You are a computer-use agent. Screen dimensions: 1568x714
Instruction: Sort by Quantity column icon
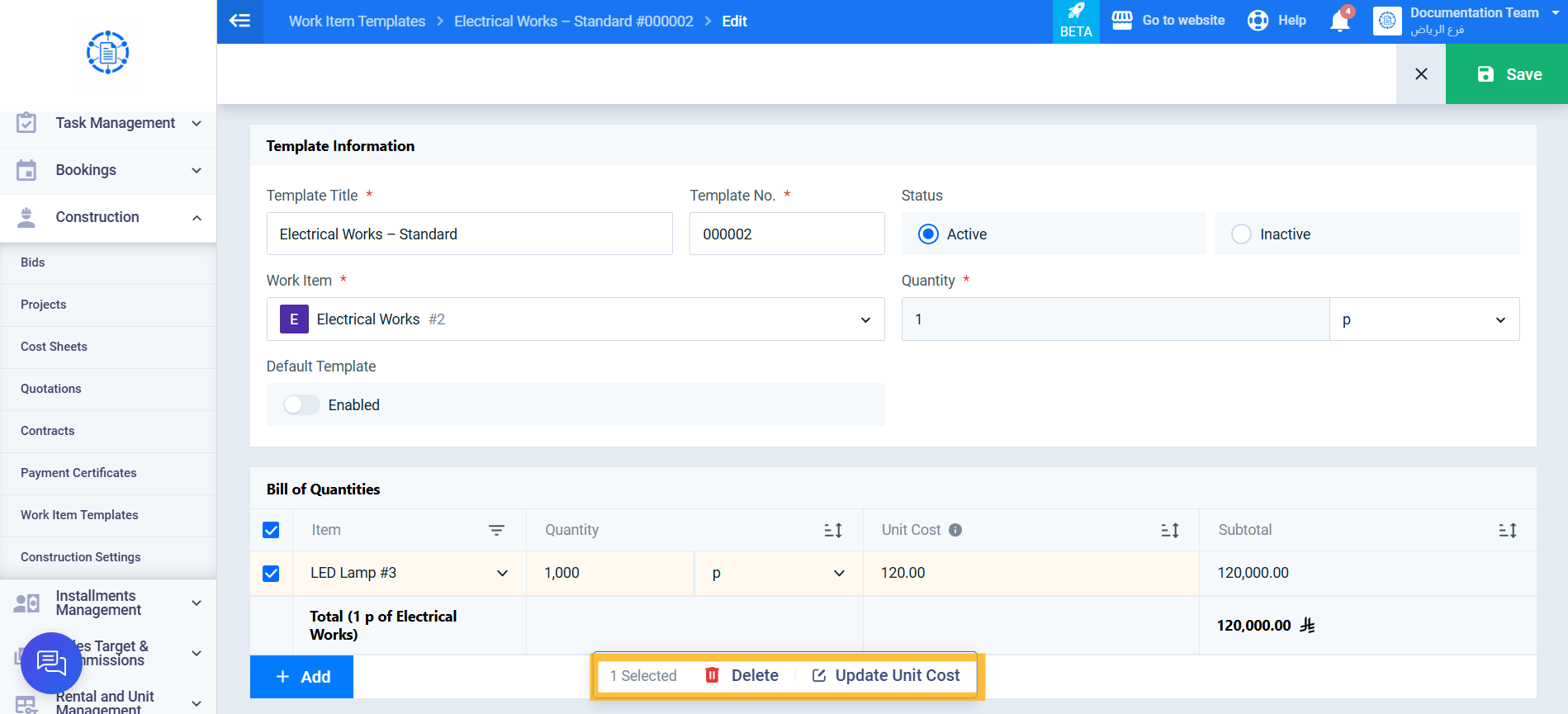pyautogui.click(x=833, y=531)
